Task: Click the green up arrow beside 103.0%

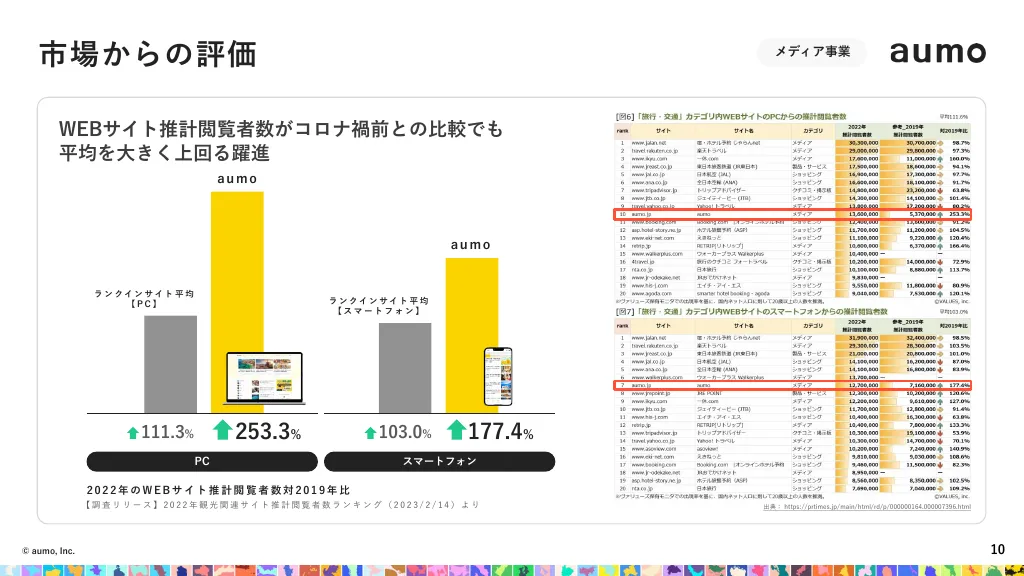Action: click(x=370, y=432)
